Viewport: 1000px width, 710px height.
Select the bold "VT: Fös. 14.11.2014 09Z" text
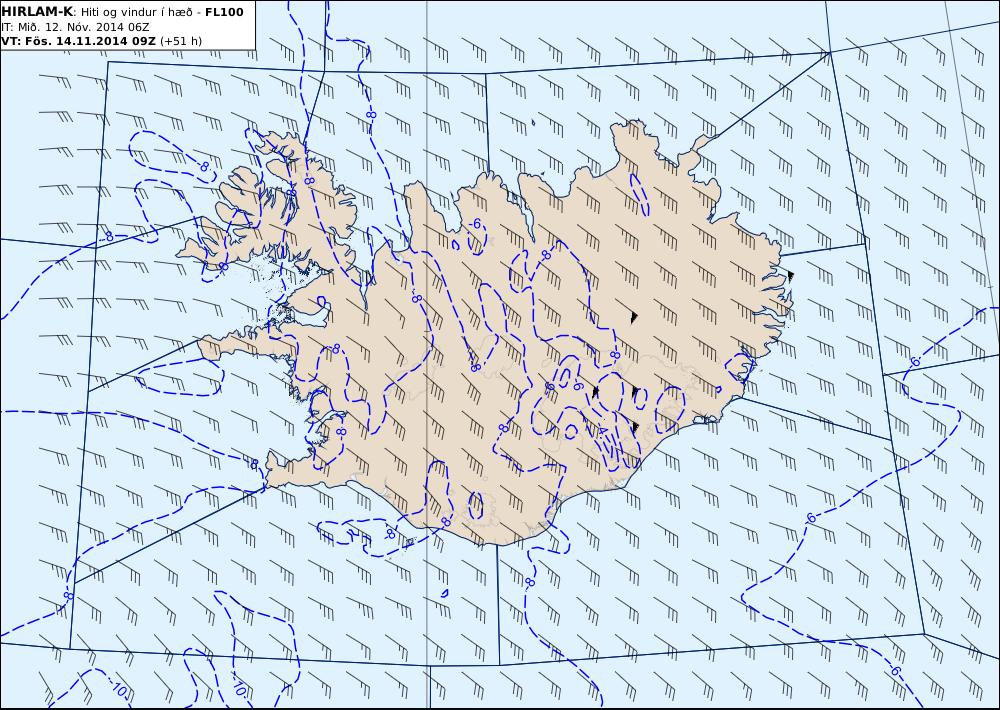pyautogui.click(x=78, y=41)
